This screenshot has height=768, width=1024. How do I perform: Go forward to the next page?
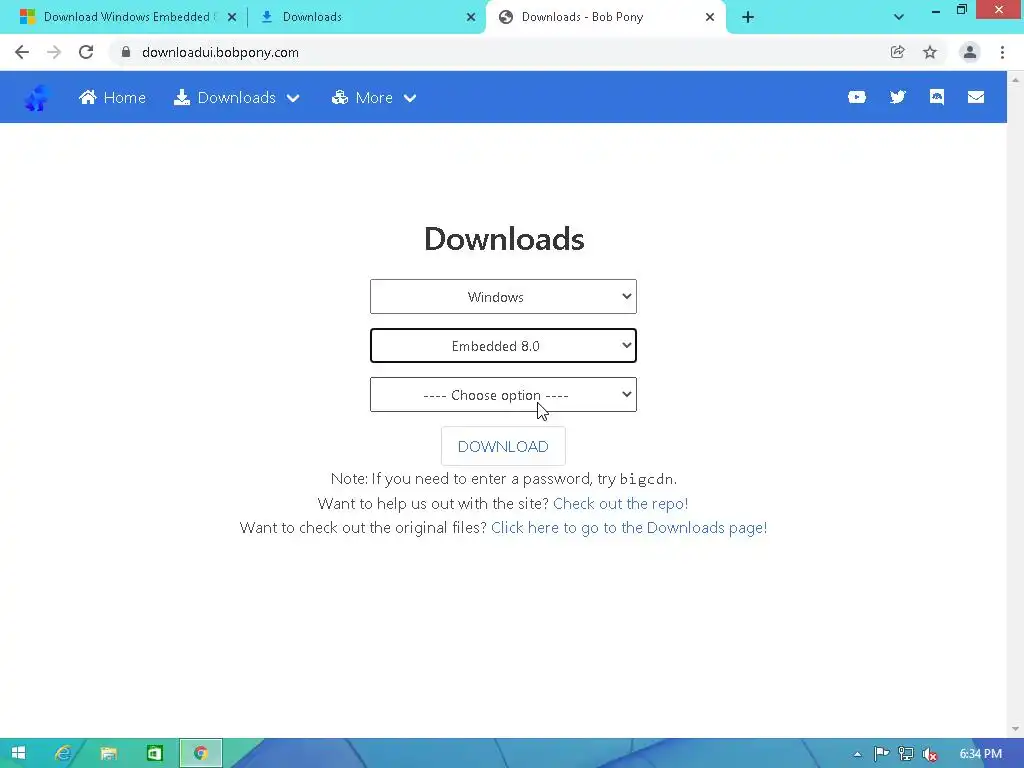54,52
